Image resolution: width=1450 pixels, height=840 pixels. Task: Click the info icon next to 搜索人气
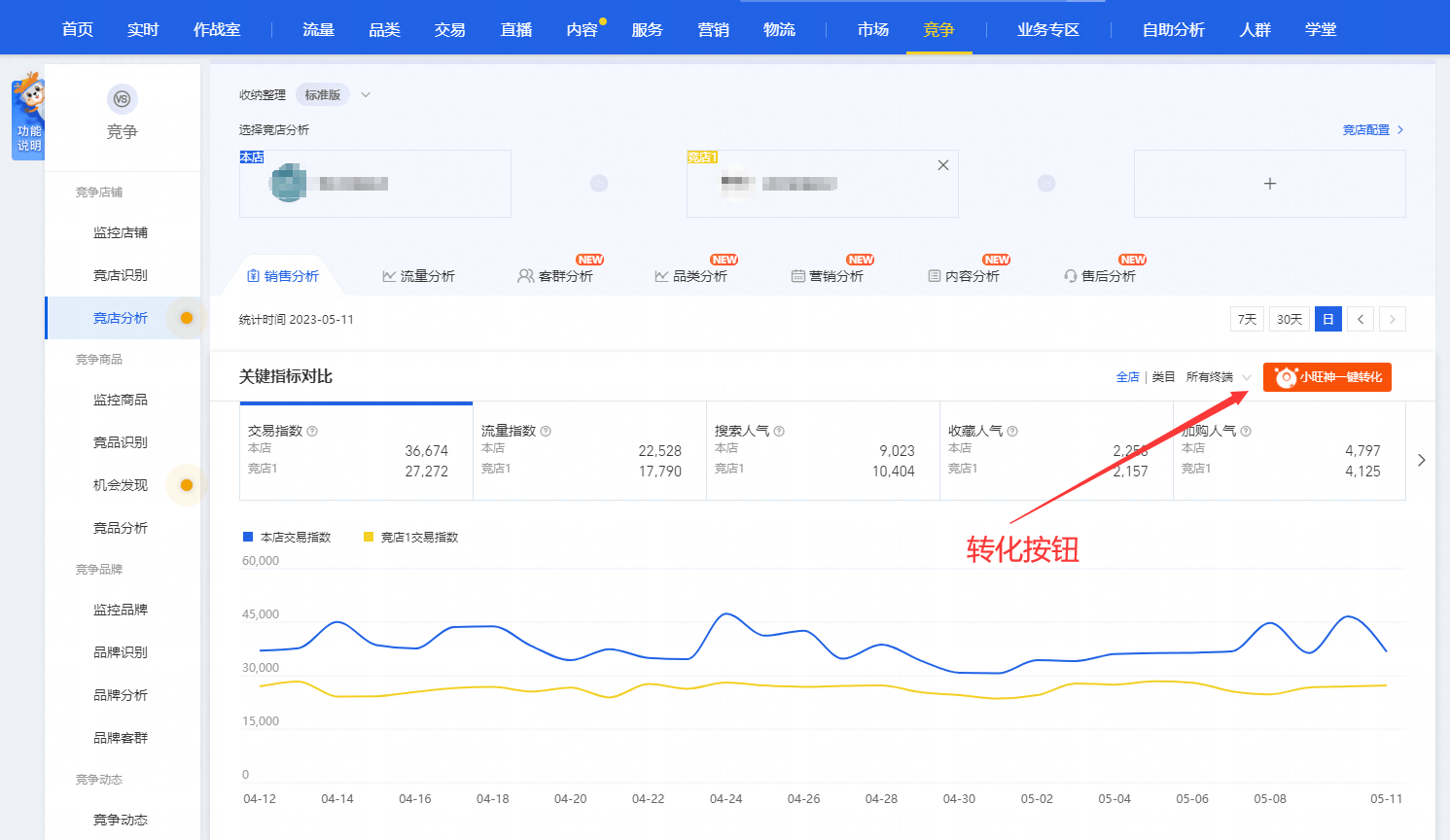click(x=779, y=431)
